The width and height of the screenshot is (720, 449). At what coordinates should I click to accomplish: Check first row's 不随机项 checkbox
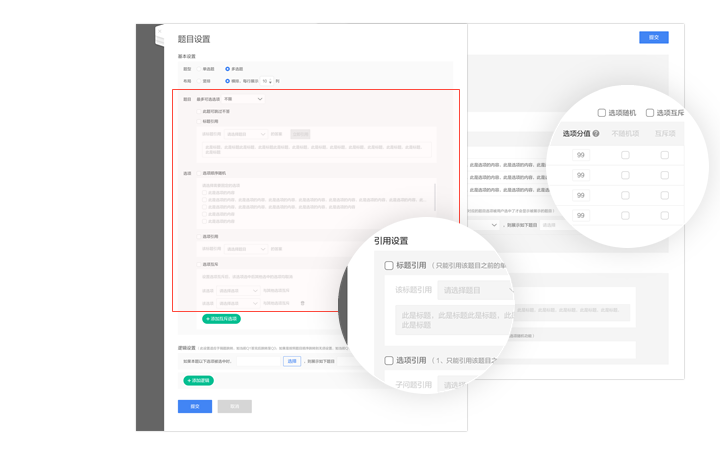pyautogui.click(x=625, y=155)
